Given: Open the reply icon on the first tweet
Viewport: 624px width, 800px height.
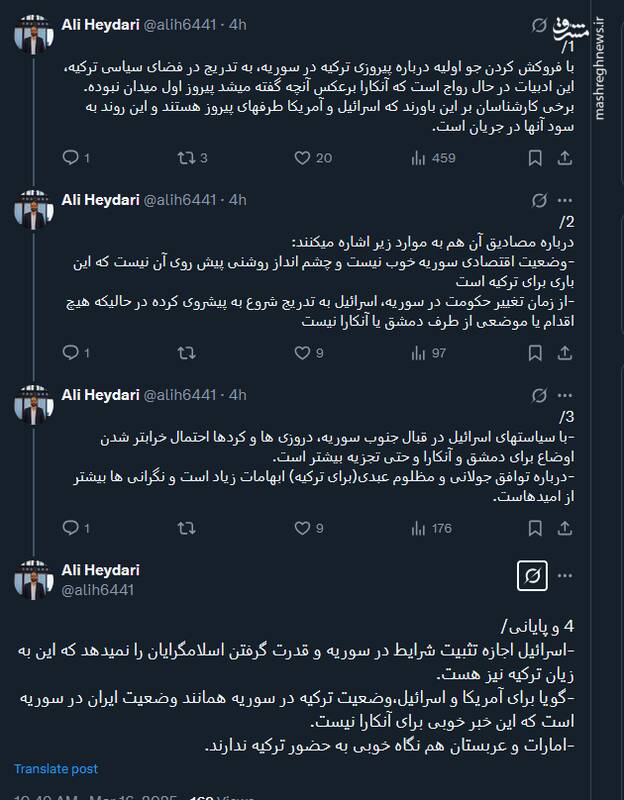Looking at the screenshot, I should (x=70, y=155).
